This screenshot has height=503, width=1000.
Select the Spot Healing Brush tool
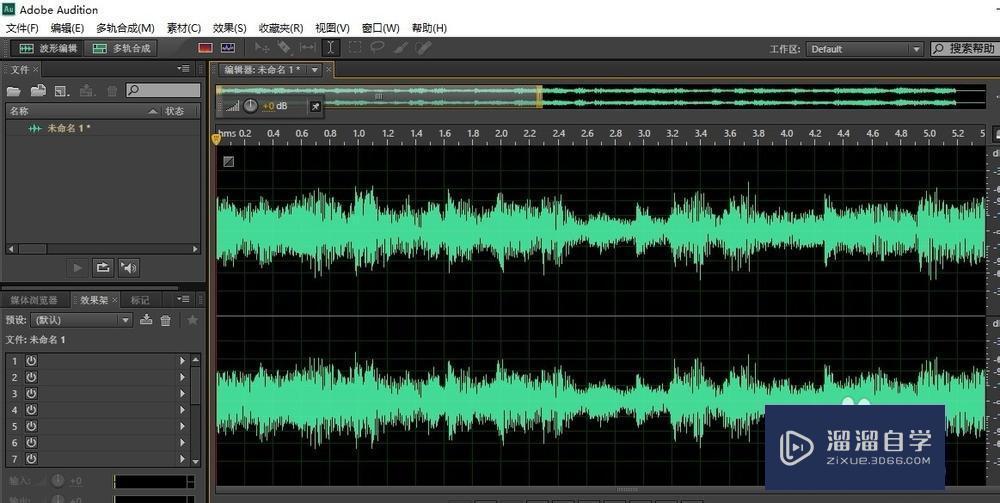coord(423,48)
